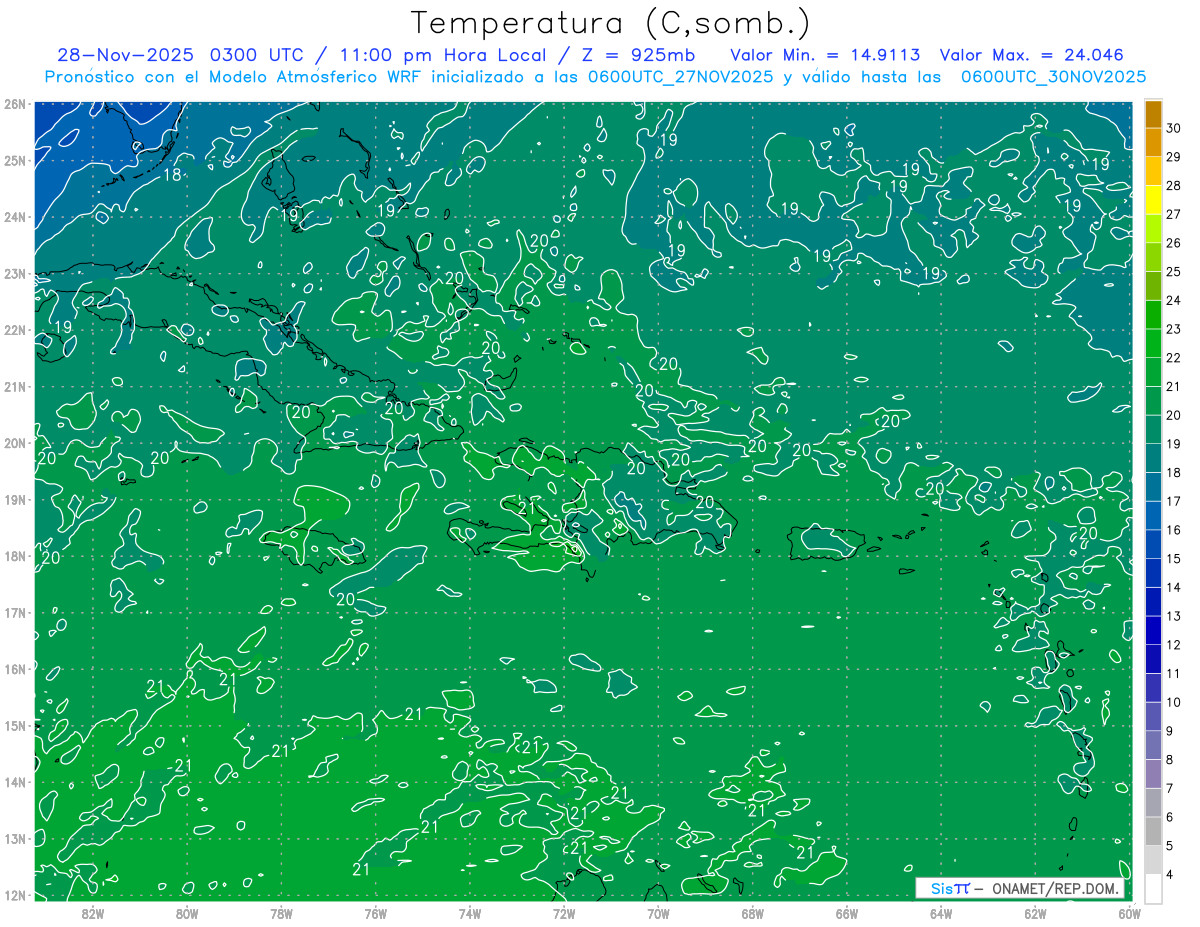Click the '21N' latitude label
1200x927 pixels.
pyautogui.click(x=14, y=386)
